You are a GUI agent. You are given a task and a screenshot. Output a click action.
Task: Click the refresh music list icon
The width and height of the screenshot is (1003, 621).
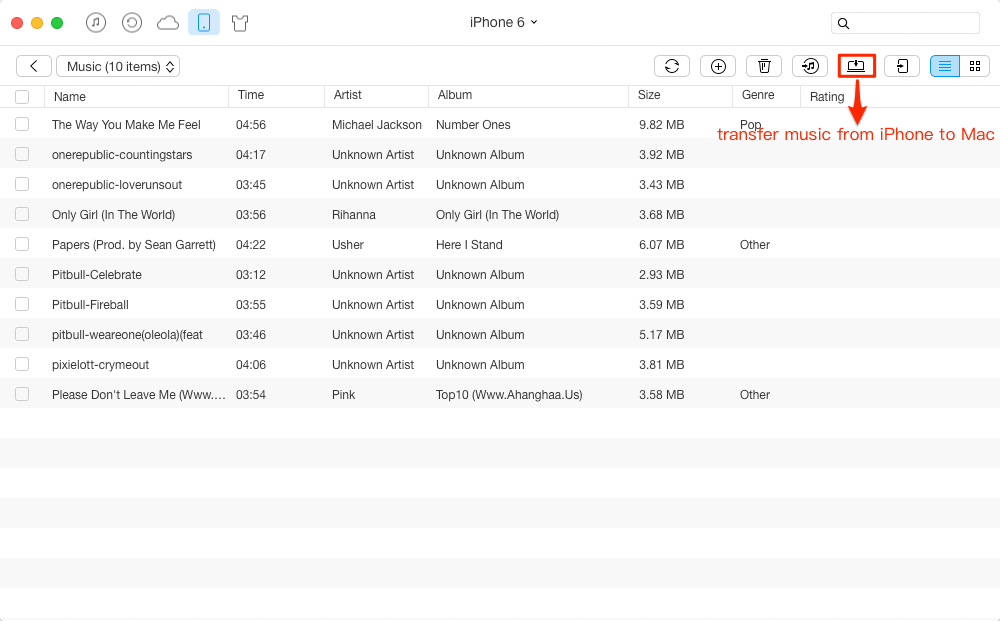(x=672, y=66)
